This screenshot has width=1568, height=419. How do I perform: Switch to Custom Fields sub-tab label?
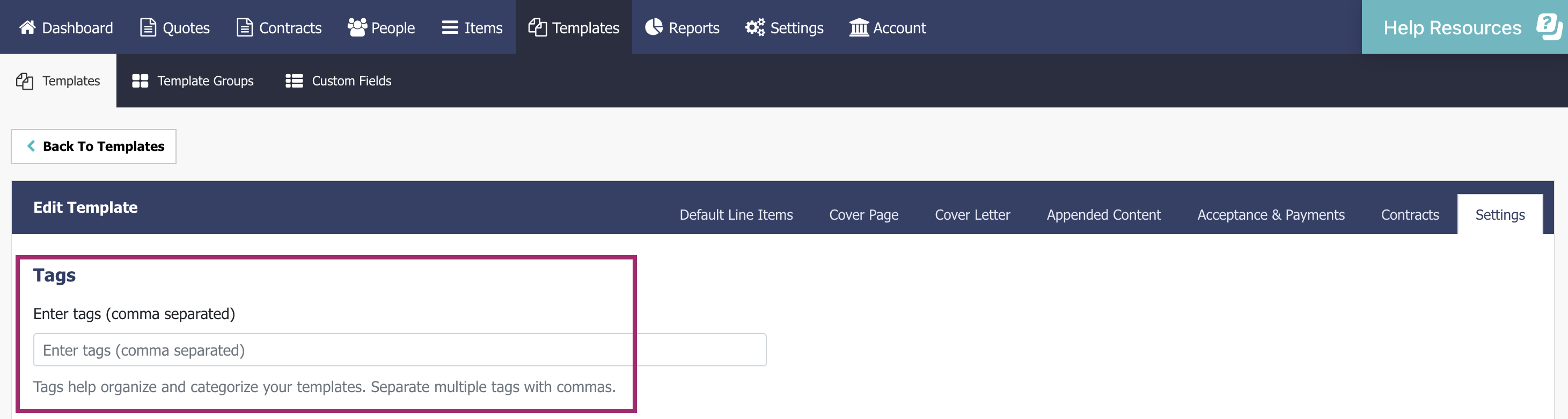coord(352,81)
